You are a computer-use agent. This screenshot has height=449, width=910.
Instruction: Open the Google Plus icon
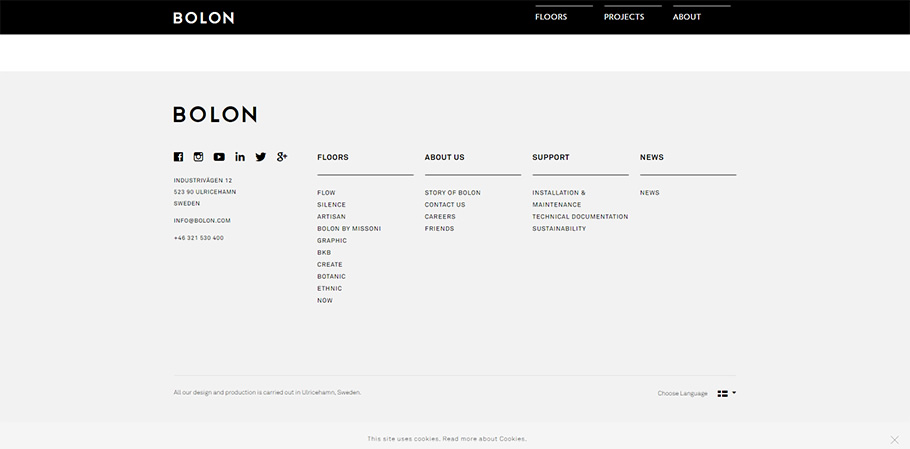point(282,157)
